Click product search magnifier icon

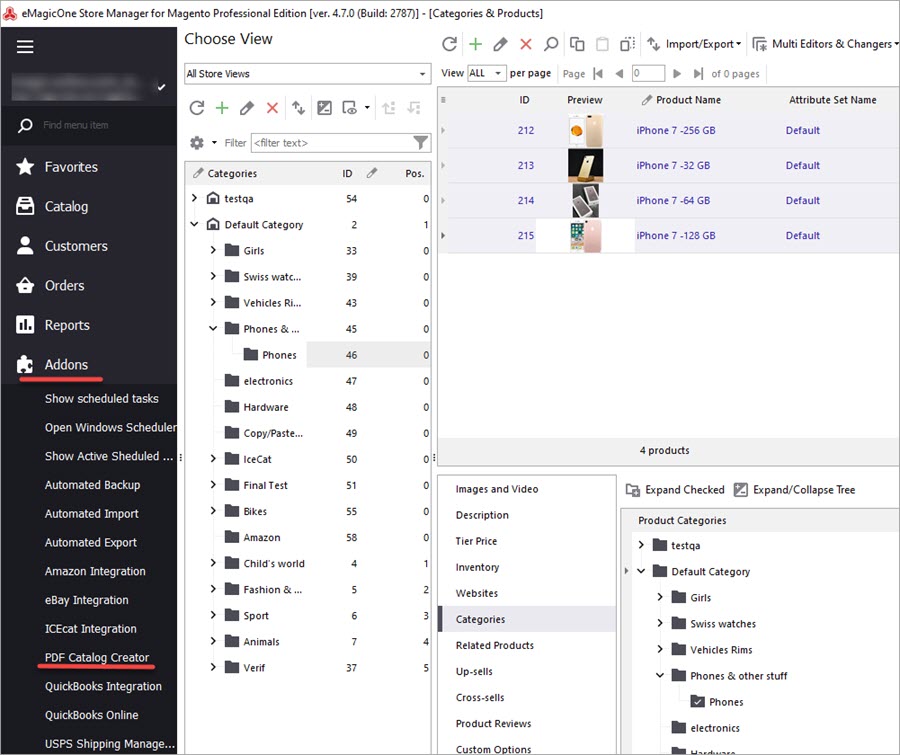(551, 44)
